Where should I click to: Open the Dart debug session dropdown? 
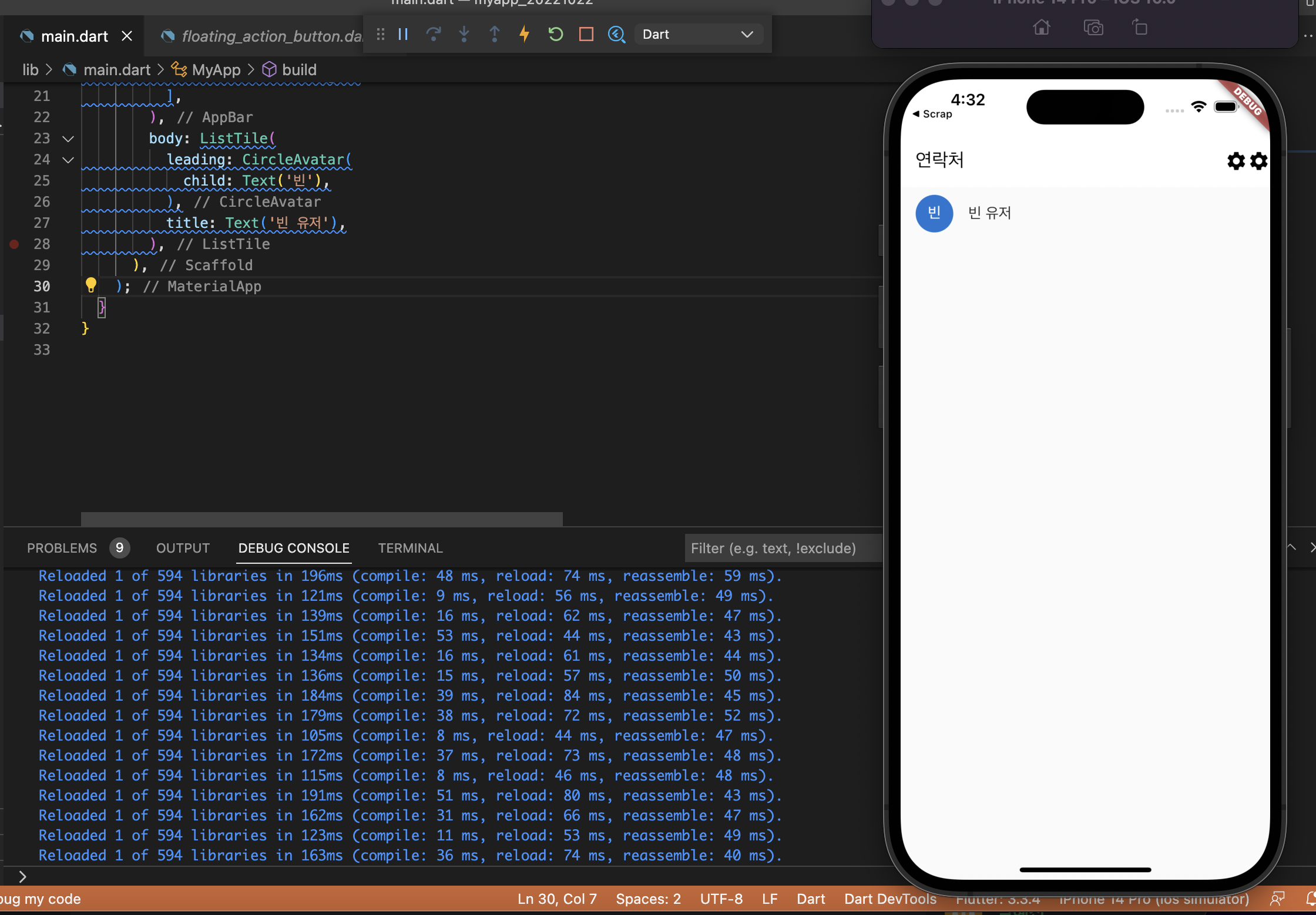pos(698,34)
